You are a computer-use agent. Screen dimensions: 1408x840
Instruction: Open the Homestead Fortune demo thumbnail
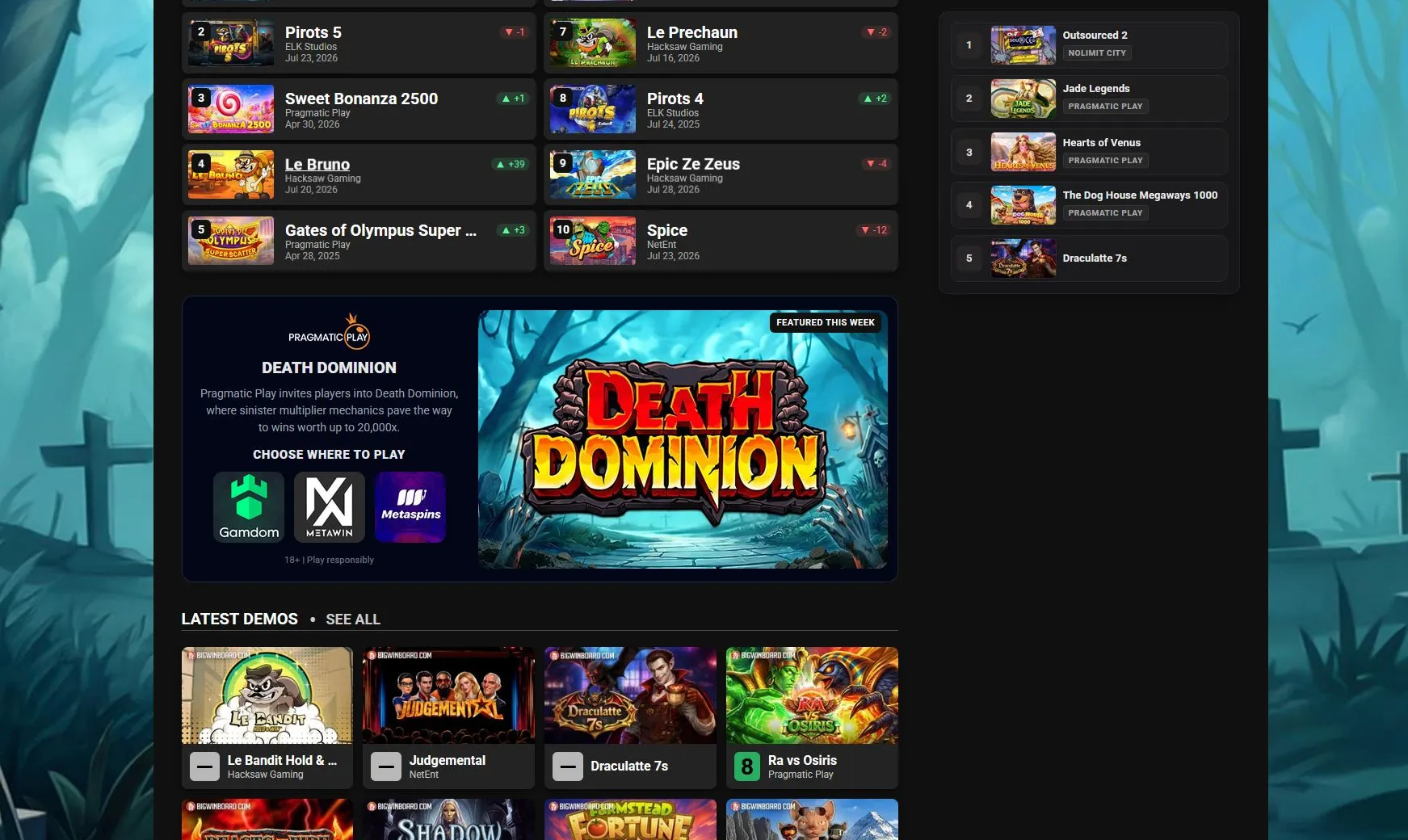point(630,819)
